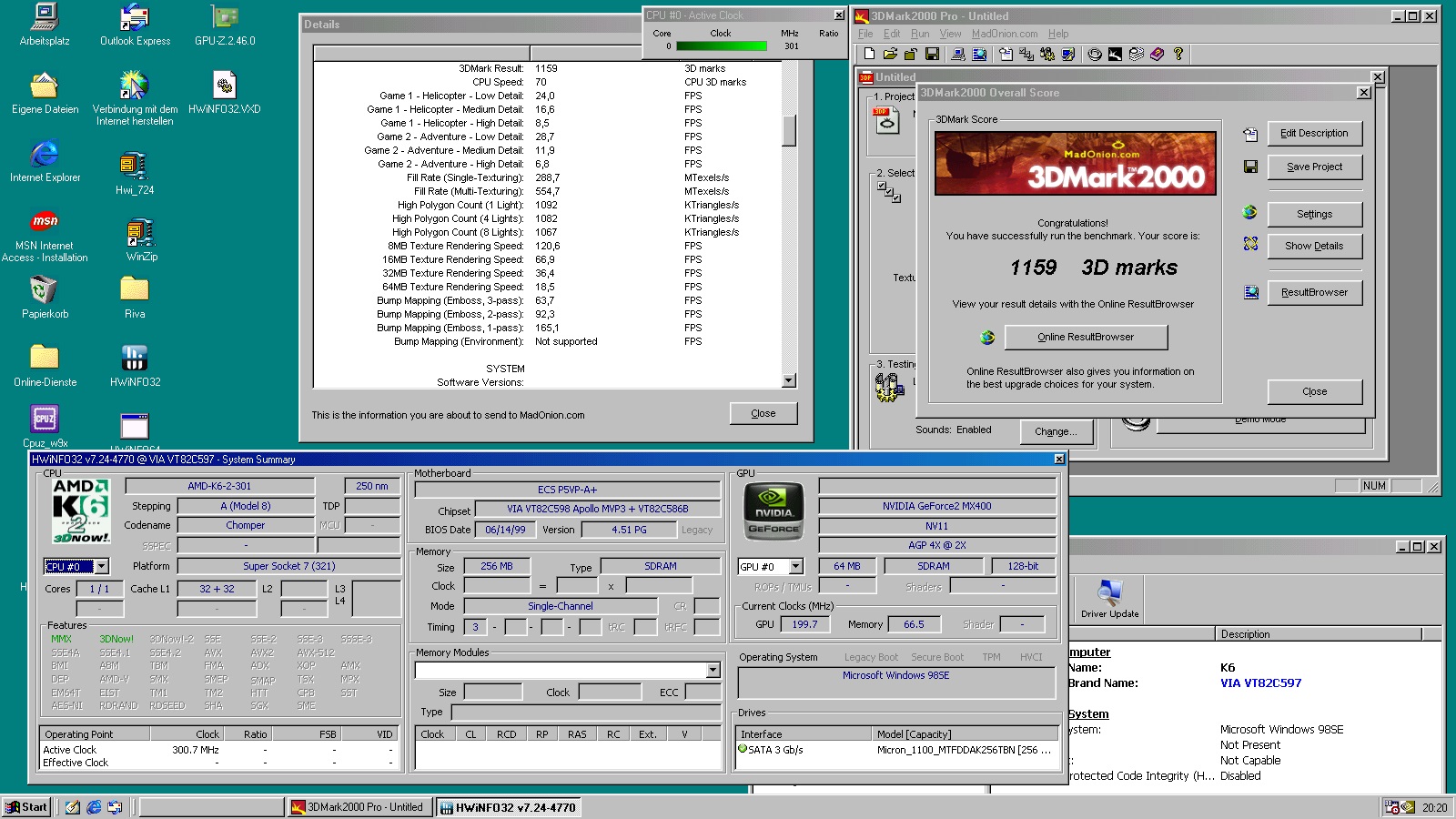Click the Edit Description button
The width and height of the screenshot is (1456, 819).
(x=1315, y=133)
